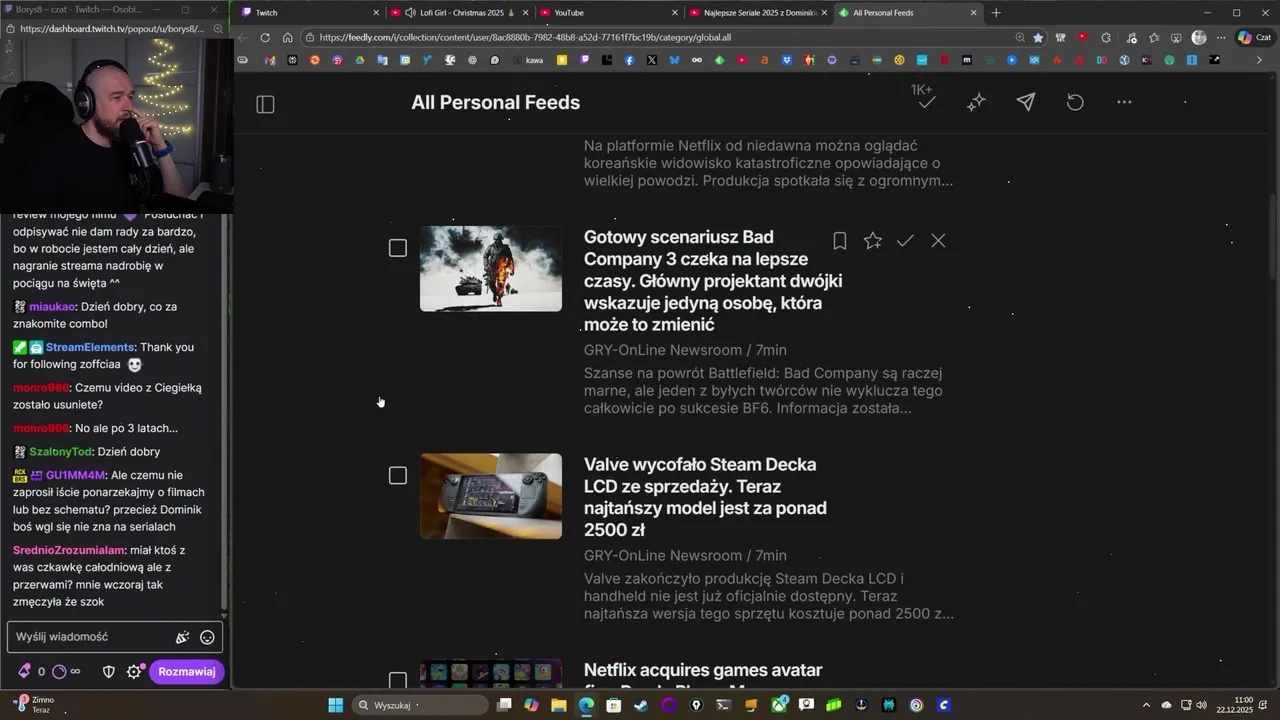
Task: Click the favorites star in address bar
Action: point(1038,37)
